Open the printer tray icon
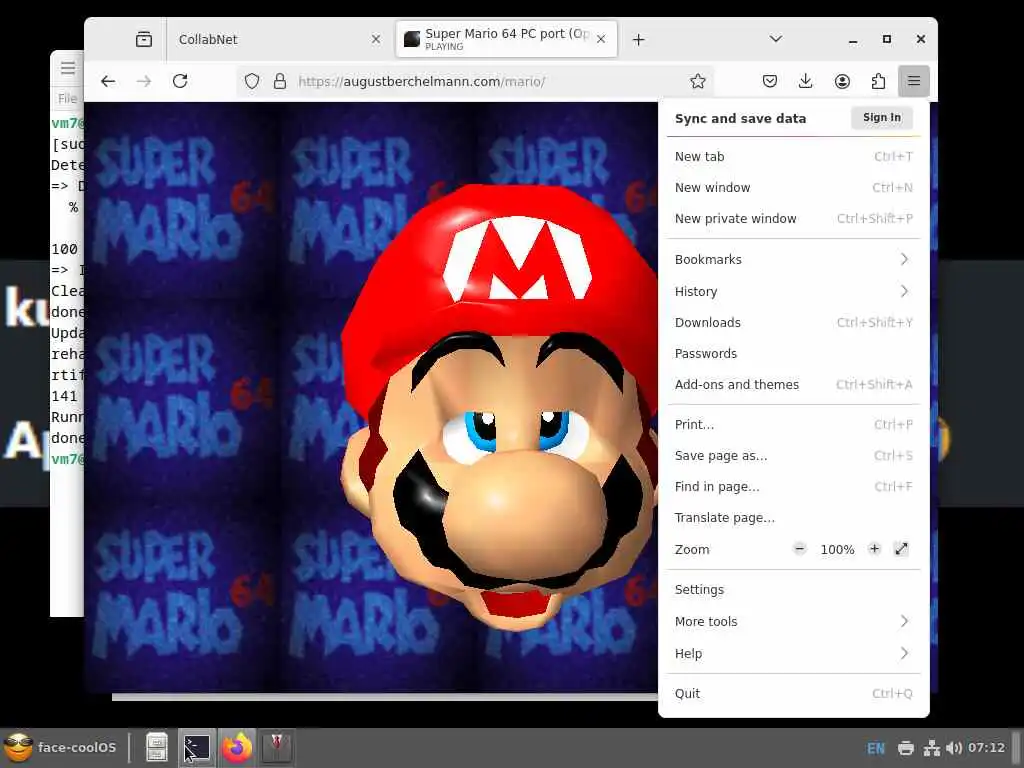The width and height of the screenshot is (1024, 768). tap(906, 748)
